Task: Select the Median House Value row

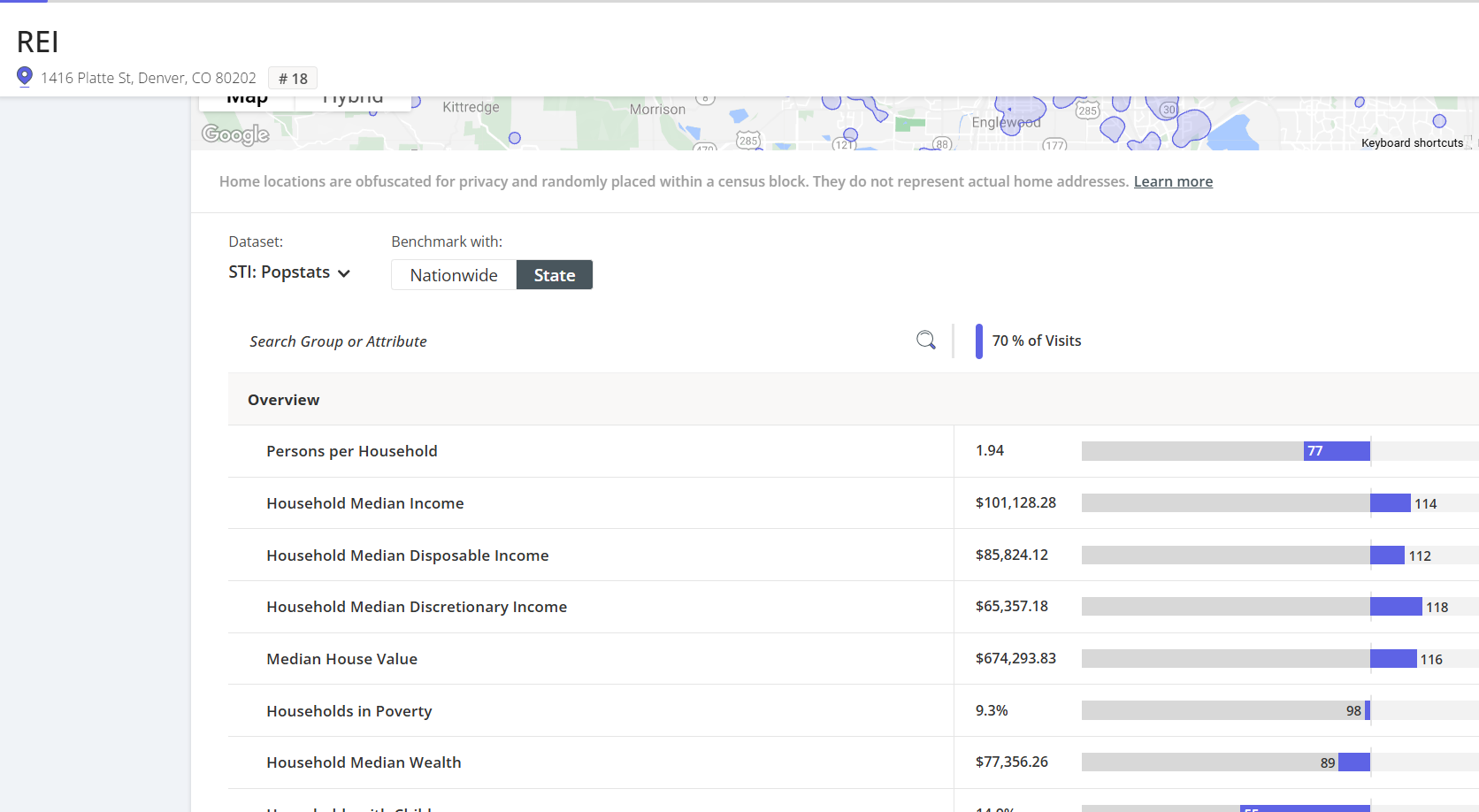Action: 854,659
